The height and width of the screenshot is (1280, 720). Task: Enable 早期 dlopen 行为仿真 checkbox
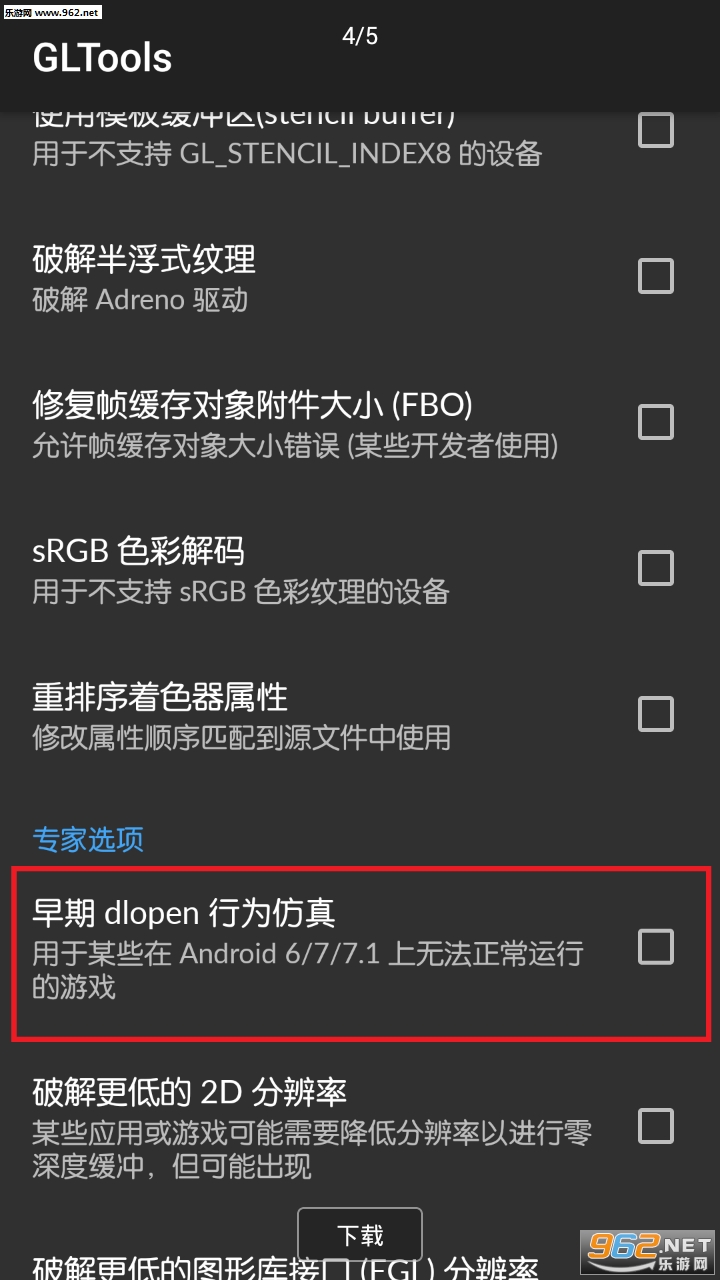click(656, 946)
